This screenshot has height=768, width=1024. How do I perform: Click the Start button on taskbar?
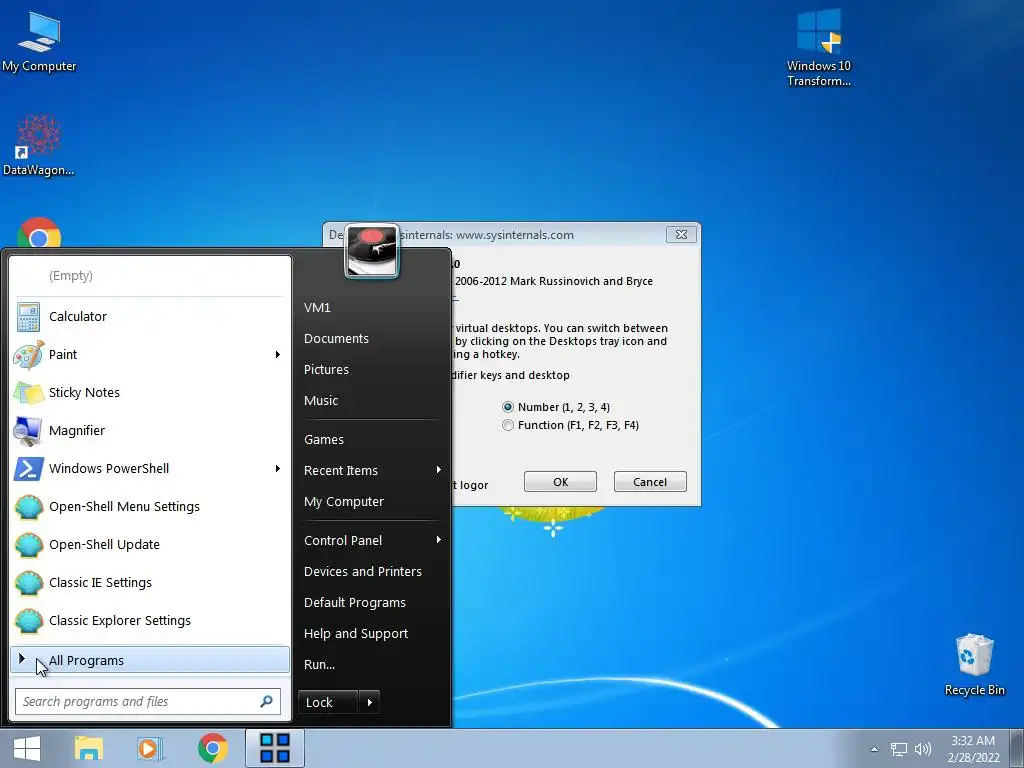point(27,748)
